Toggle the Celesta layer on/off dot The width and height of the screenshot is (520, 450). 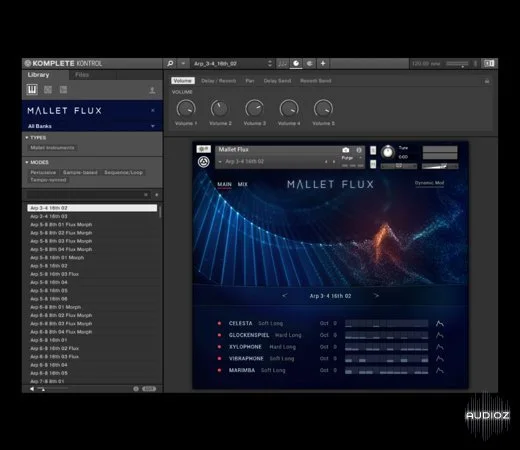point(219,323)
